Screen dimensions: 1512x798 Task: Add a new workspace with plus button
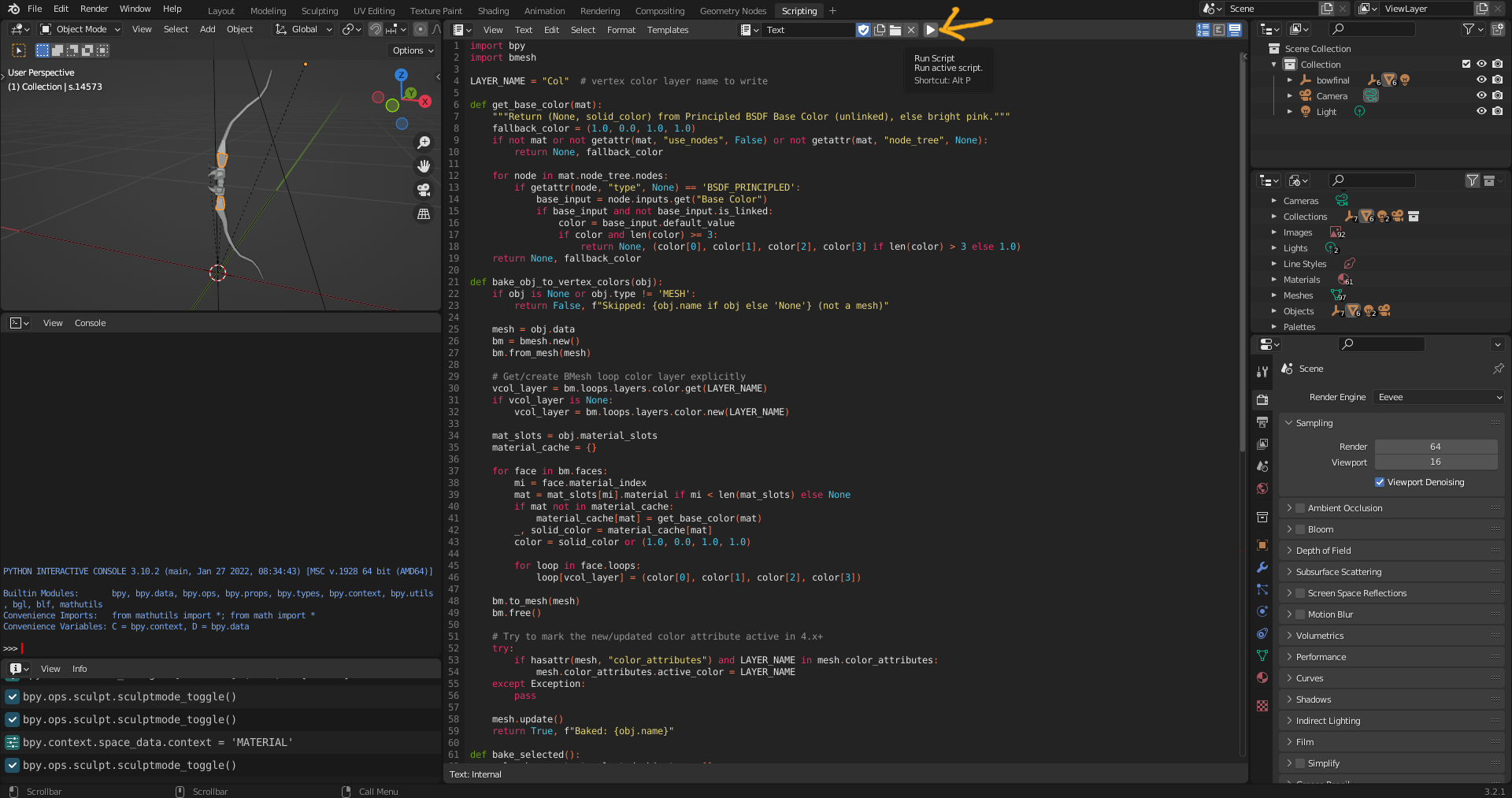tap(832, 11)
